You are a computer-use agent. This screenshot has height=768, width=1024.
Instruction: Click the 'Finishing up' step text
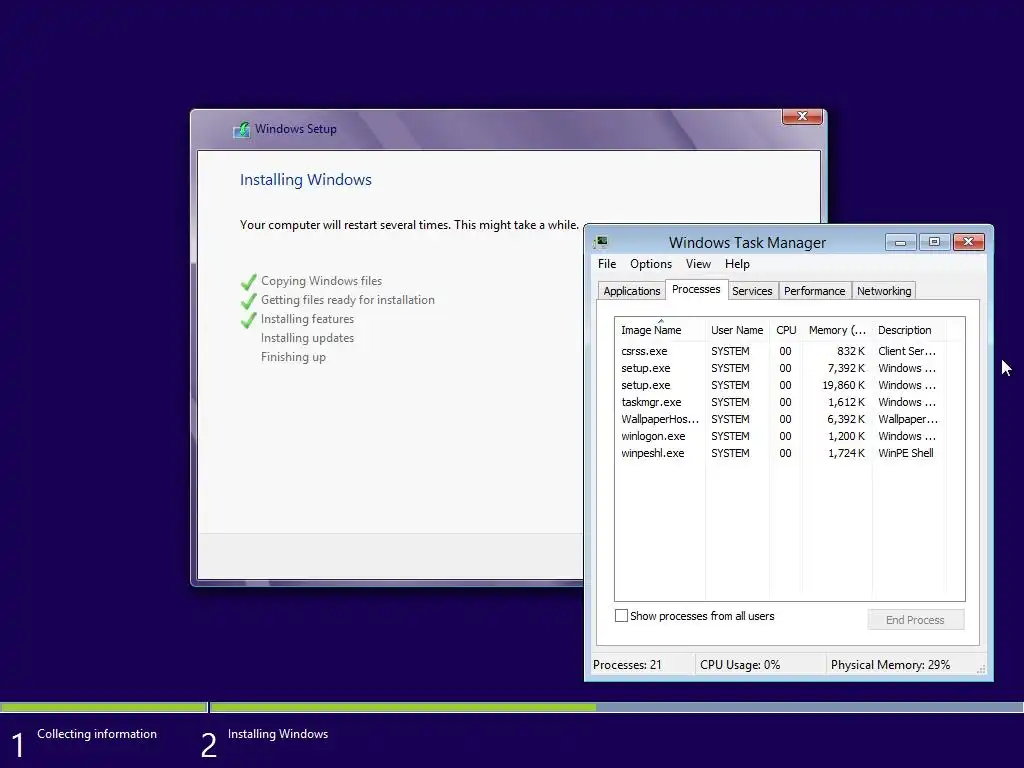point(293,357)
